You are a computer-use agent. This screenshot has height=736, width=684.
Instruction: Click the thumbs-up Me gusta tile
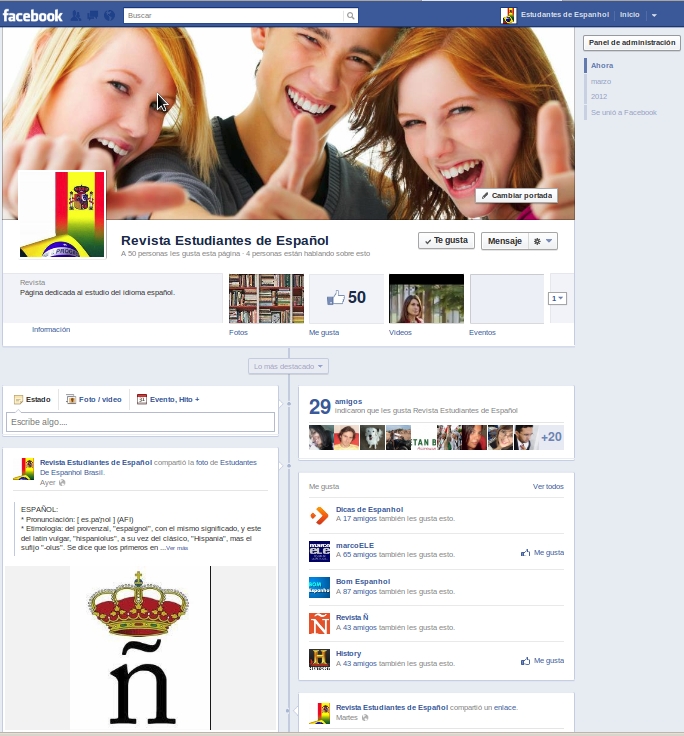click(346, 297)
